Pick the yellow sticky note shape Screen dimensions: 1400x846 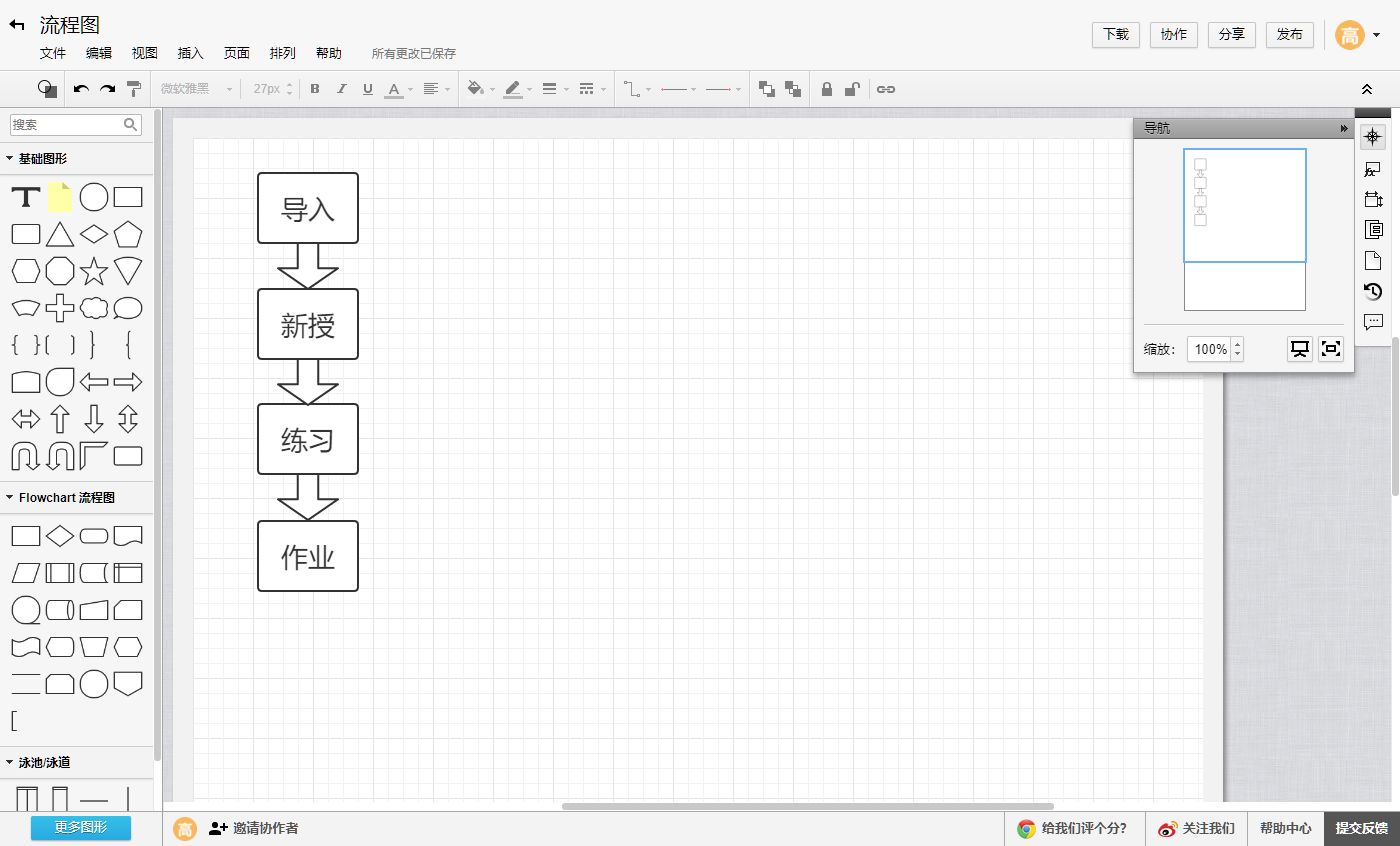(x=60, y=197)
